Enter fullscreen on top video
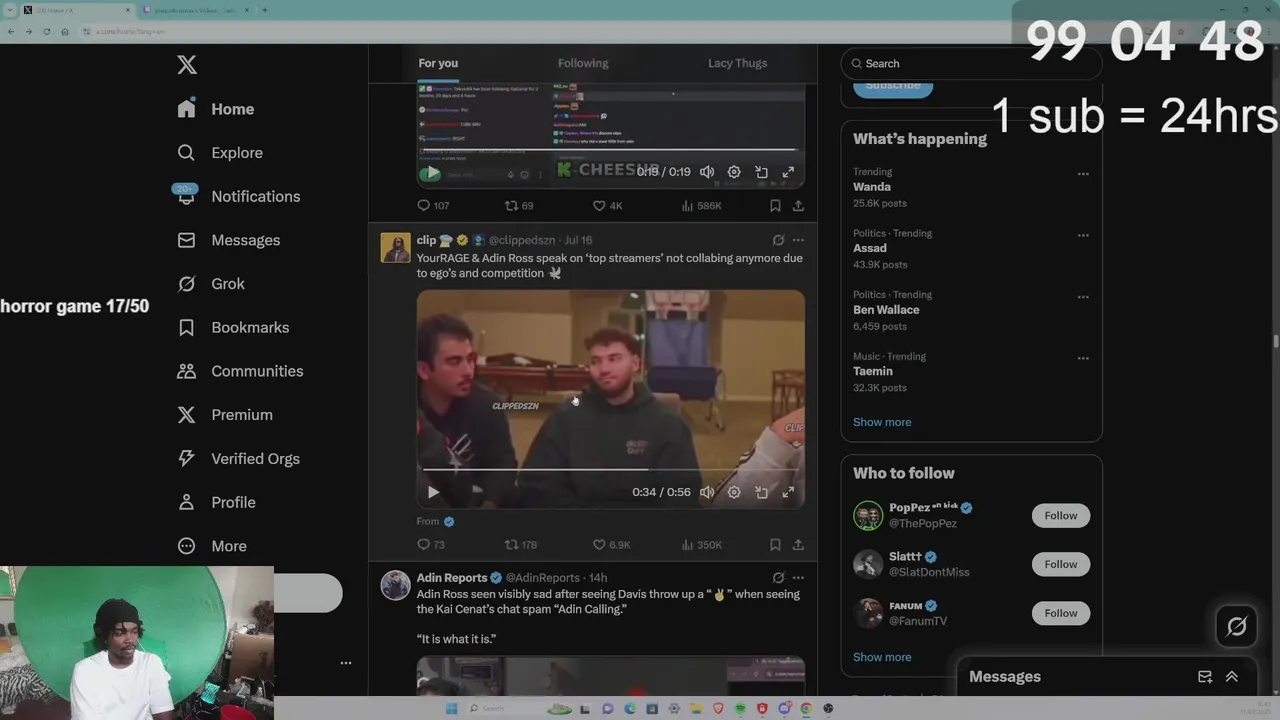Viewport: 1280px width, 720px height. (x=788, y=172)
